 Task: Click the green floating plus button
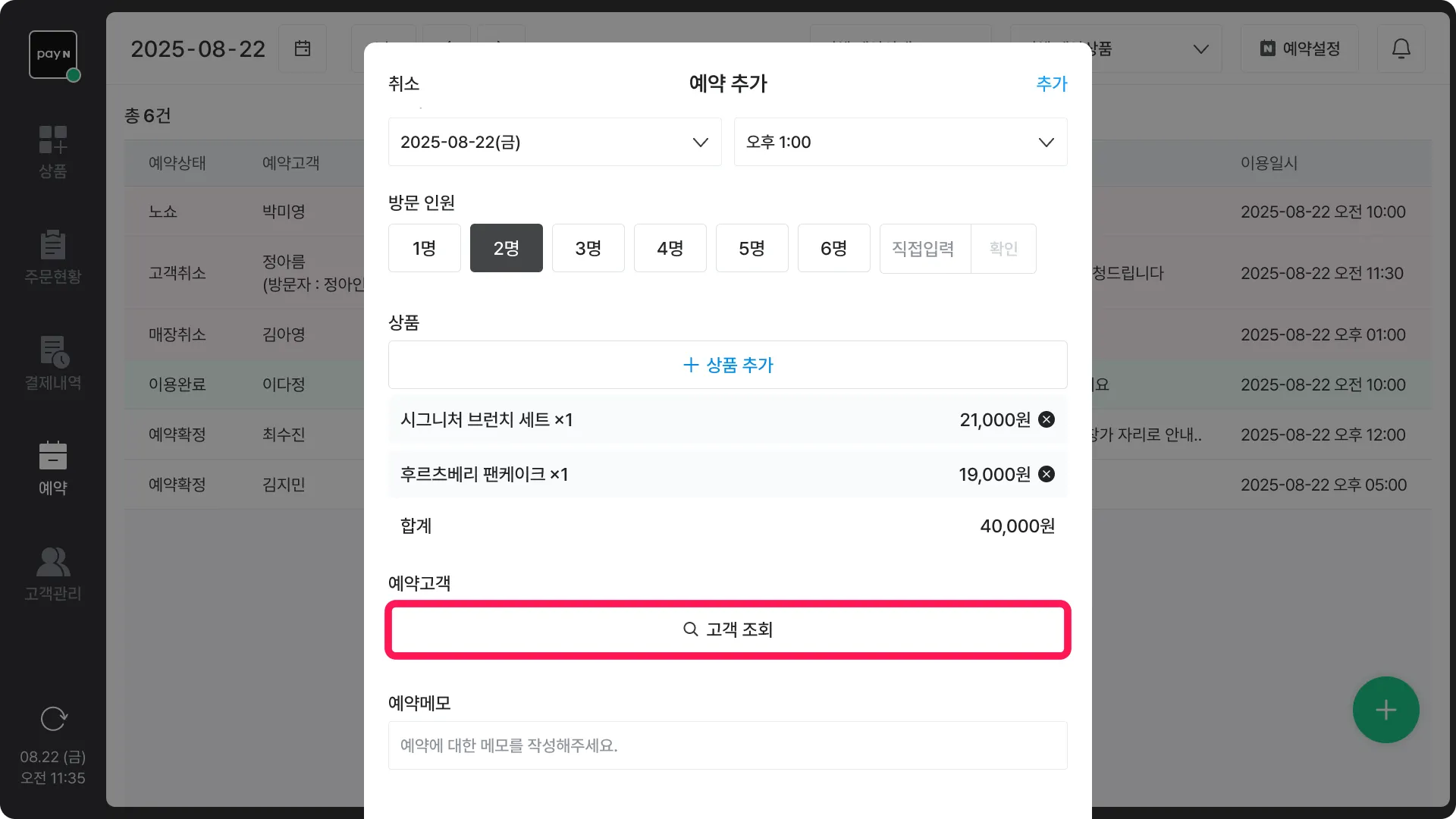[x=1385, y=710]
